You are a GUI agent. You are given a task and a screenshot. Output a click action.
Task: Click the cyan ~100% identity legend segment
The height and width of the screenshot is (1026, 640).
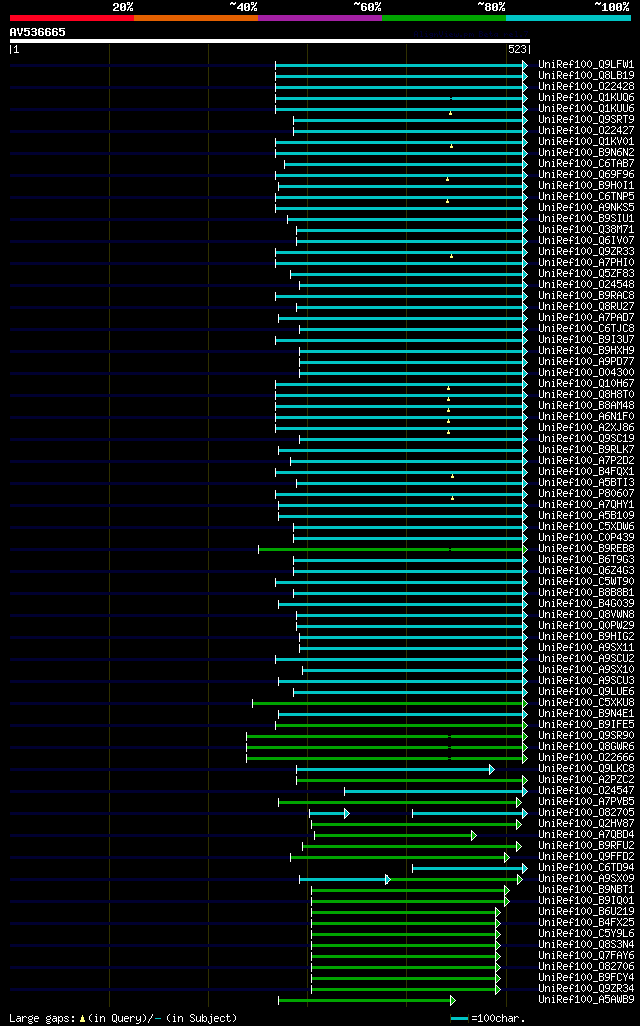tap(569, 18)
